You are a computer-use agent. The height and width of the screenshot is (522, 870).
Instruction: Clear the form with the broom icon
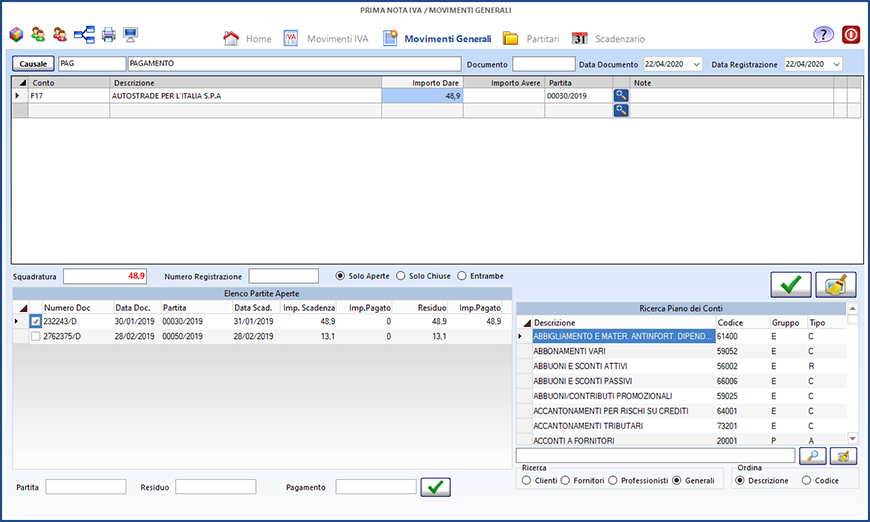tap(836, 285)
